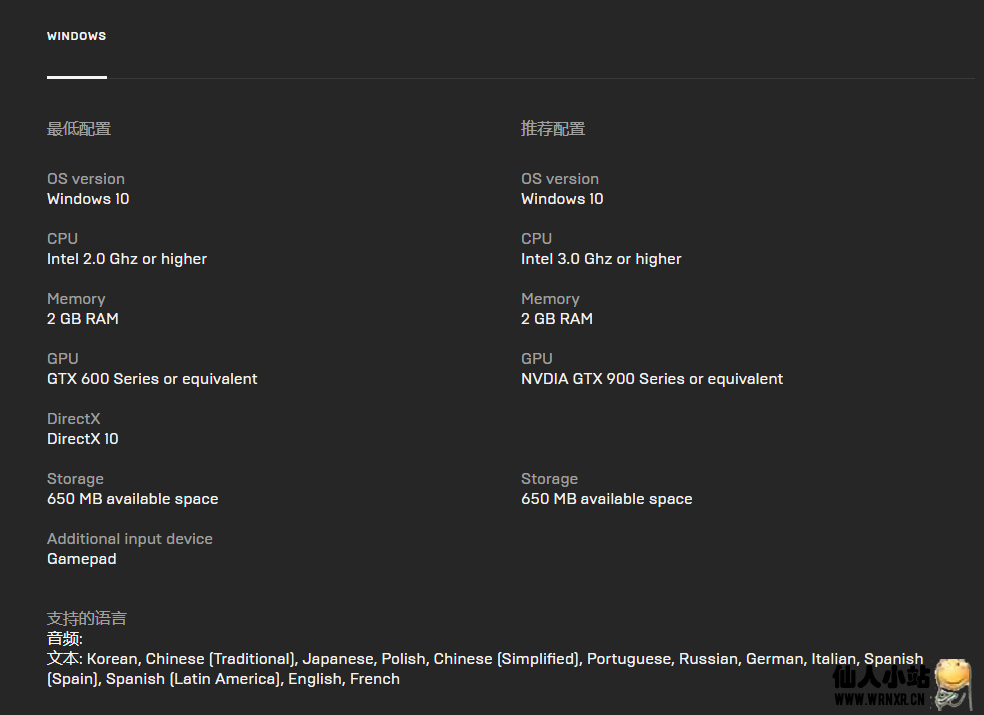Click the 最低配置 heading
This screenshot has height=715, width=984.
point(79,129)
